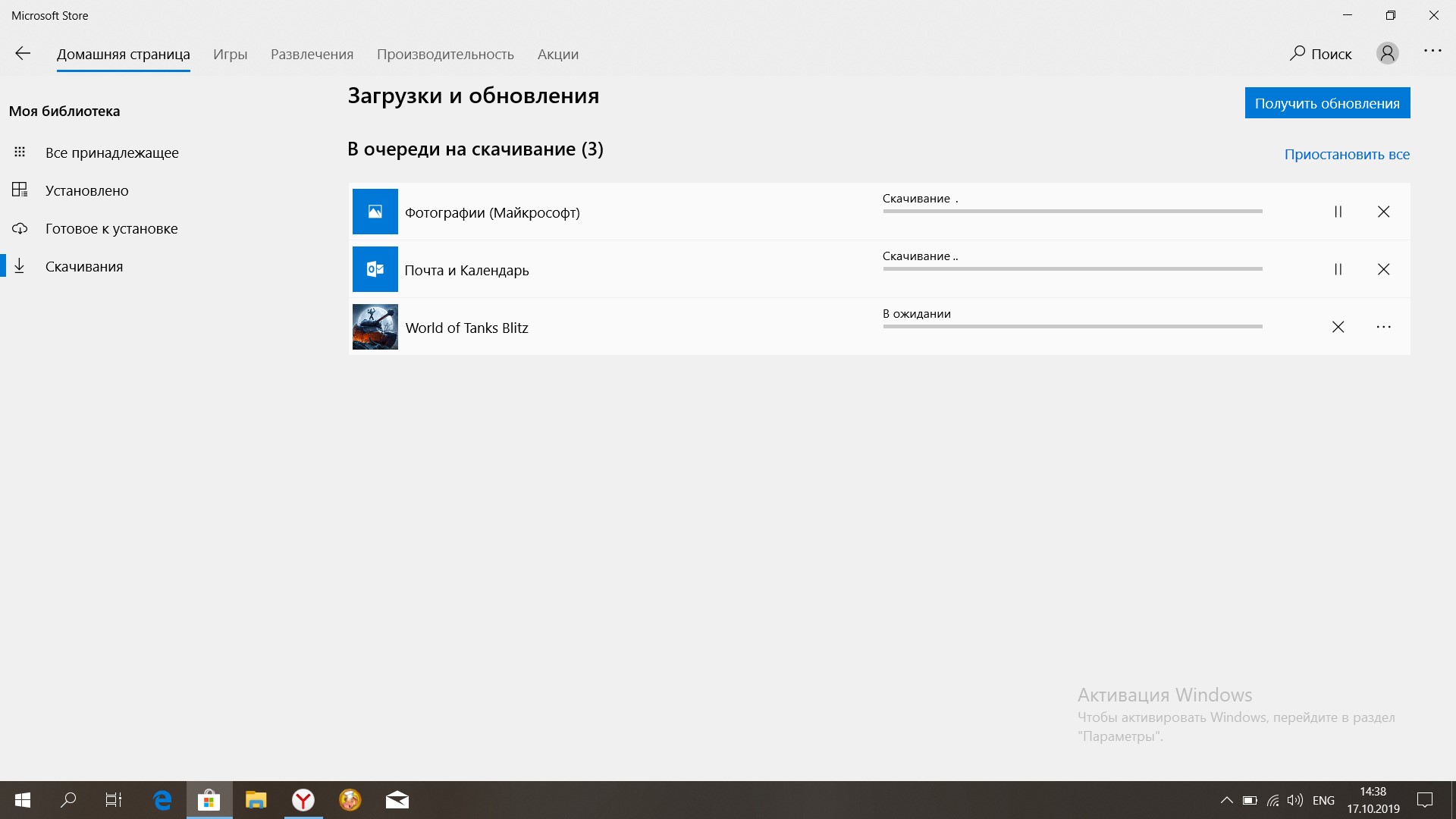Click the World of Tanks Blitz progress bar
Image resolution: width=1456 pixels, height=819 pixels.
click(x=1073, y=327)
